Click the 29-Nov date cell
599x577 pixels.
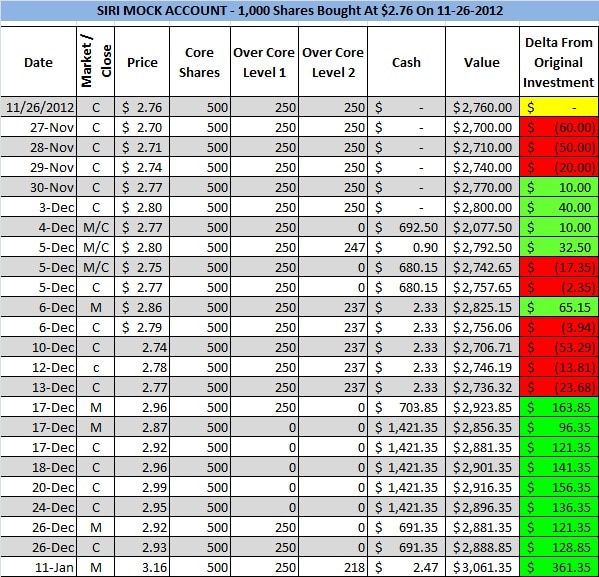[38, 167]
